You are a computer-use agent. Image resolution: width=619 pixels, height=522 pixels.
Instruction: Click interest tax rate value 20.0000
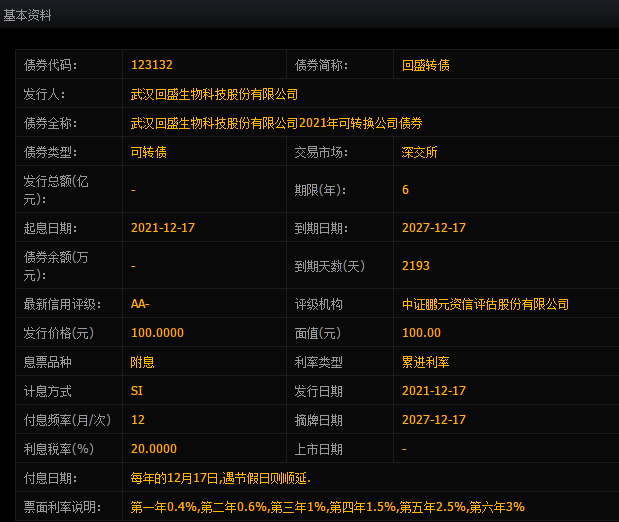(x=154, y=449)
